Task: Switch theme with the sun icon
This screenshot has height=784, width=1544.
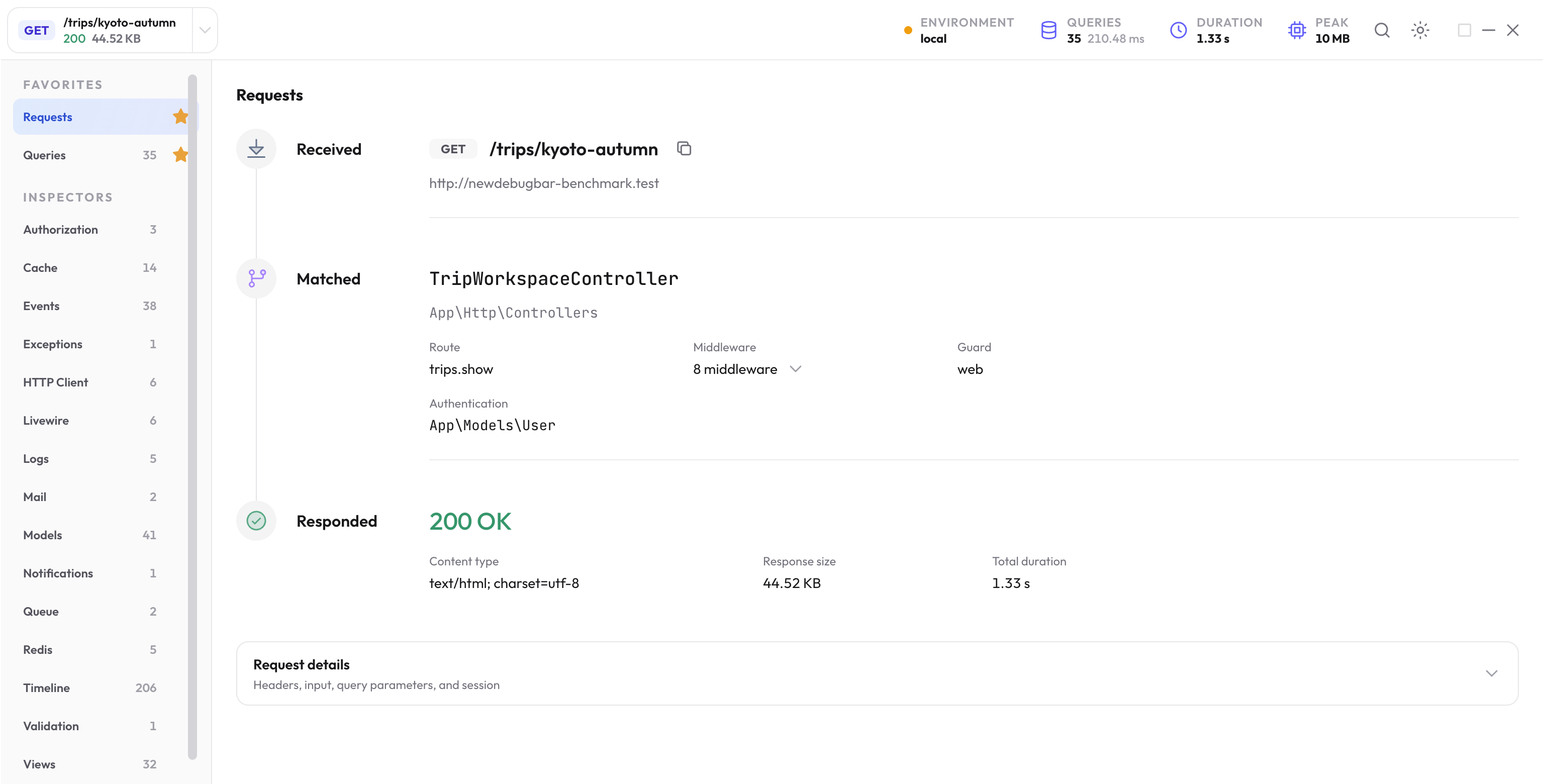Action: [1420, 30]
